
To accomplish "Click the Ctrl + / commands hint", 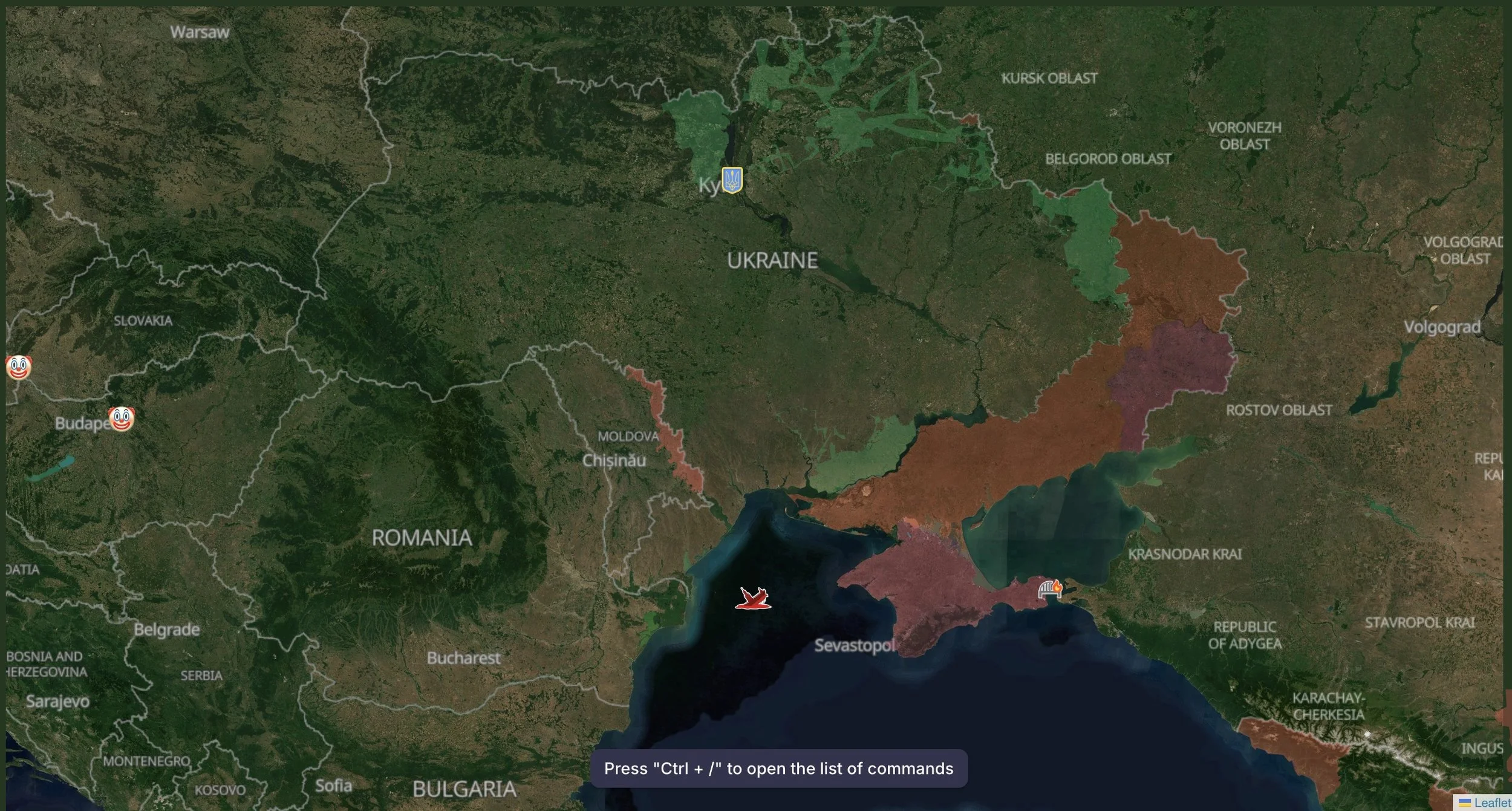I will point(778,769).
